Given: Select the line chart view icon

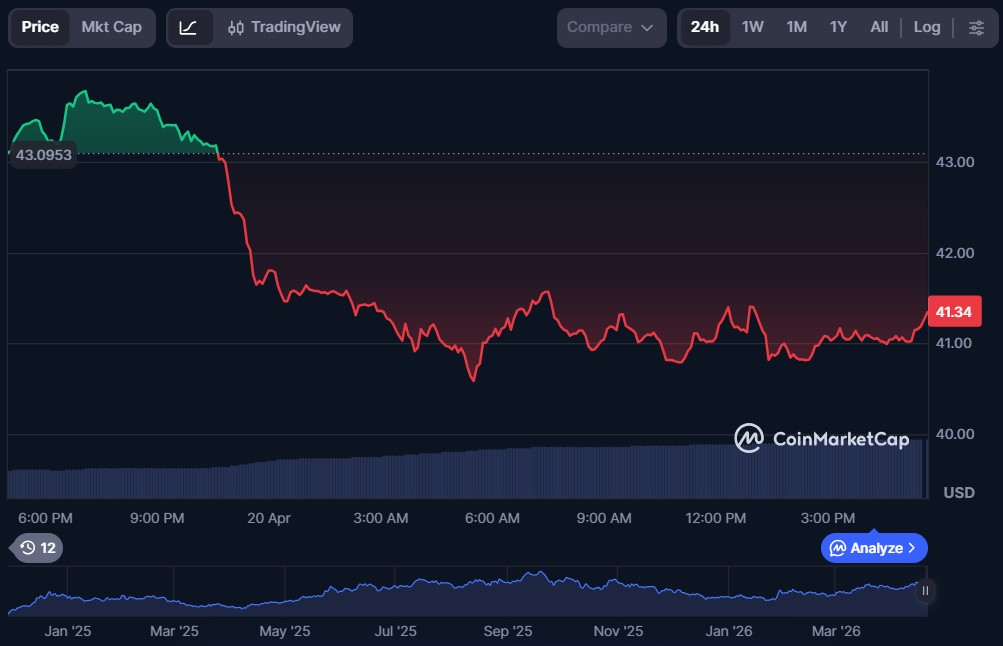Looking at the screenshot, I should (189, 27).
